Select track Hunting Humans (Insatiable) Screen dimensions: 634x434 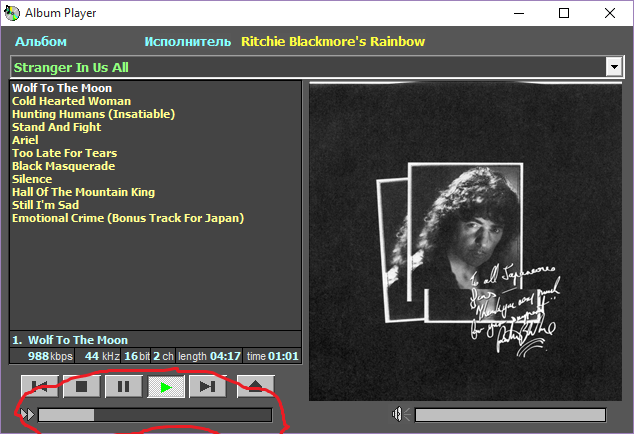click(93, 114)
